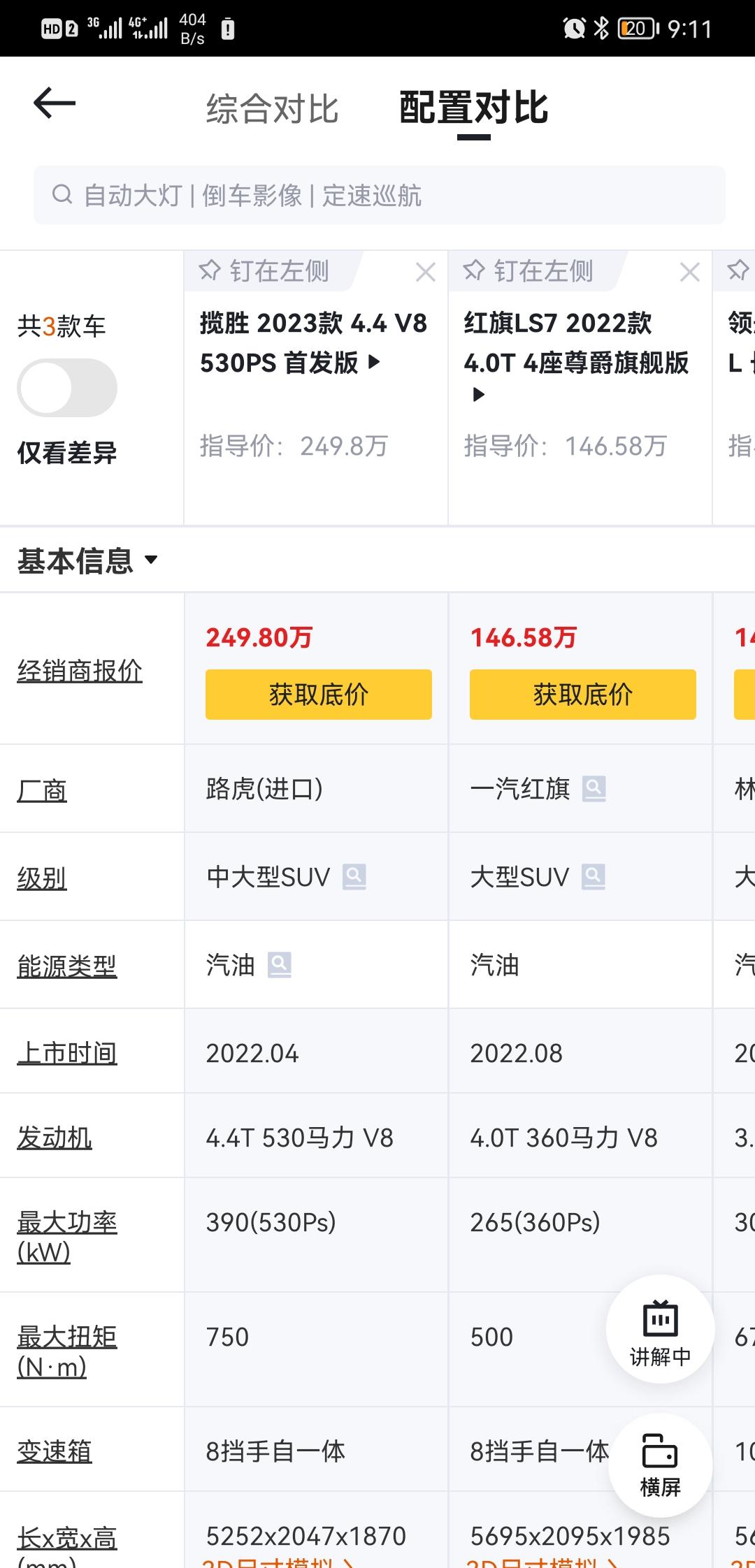
Task: Open the 厂商 term link
Action: pos(42,791)
